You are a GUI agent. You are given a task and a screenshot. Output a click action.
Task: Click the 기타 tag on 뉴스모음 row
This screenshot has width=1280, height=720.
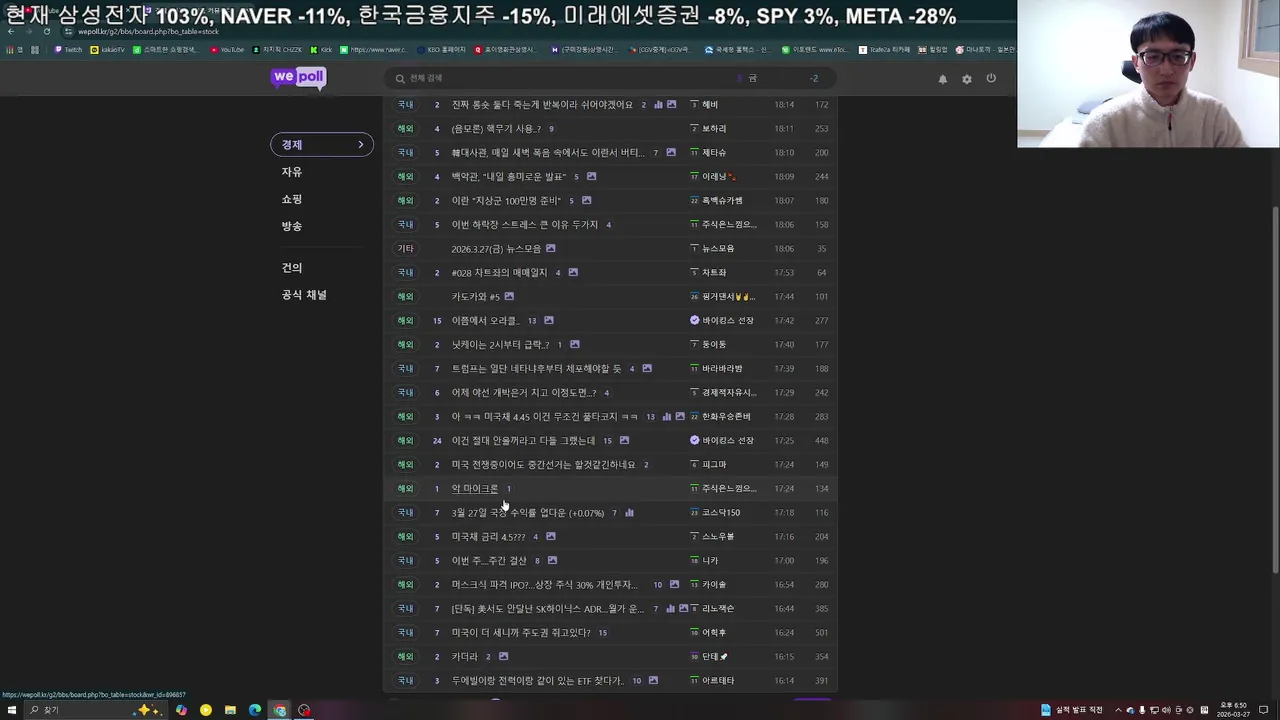coord(405,248)
